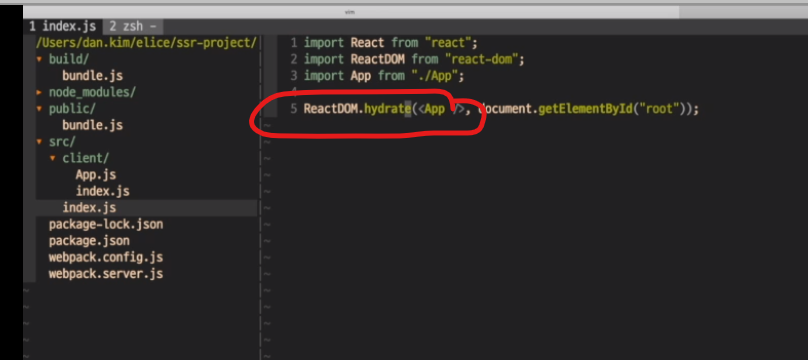808x360 pixels.
Task: Open bundle.js under public/
Action: [92, 125]
